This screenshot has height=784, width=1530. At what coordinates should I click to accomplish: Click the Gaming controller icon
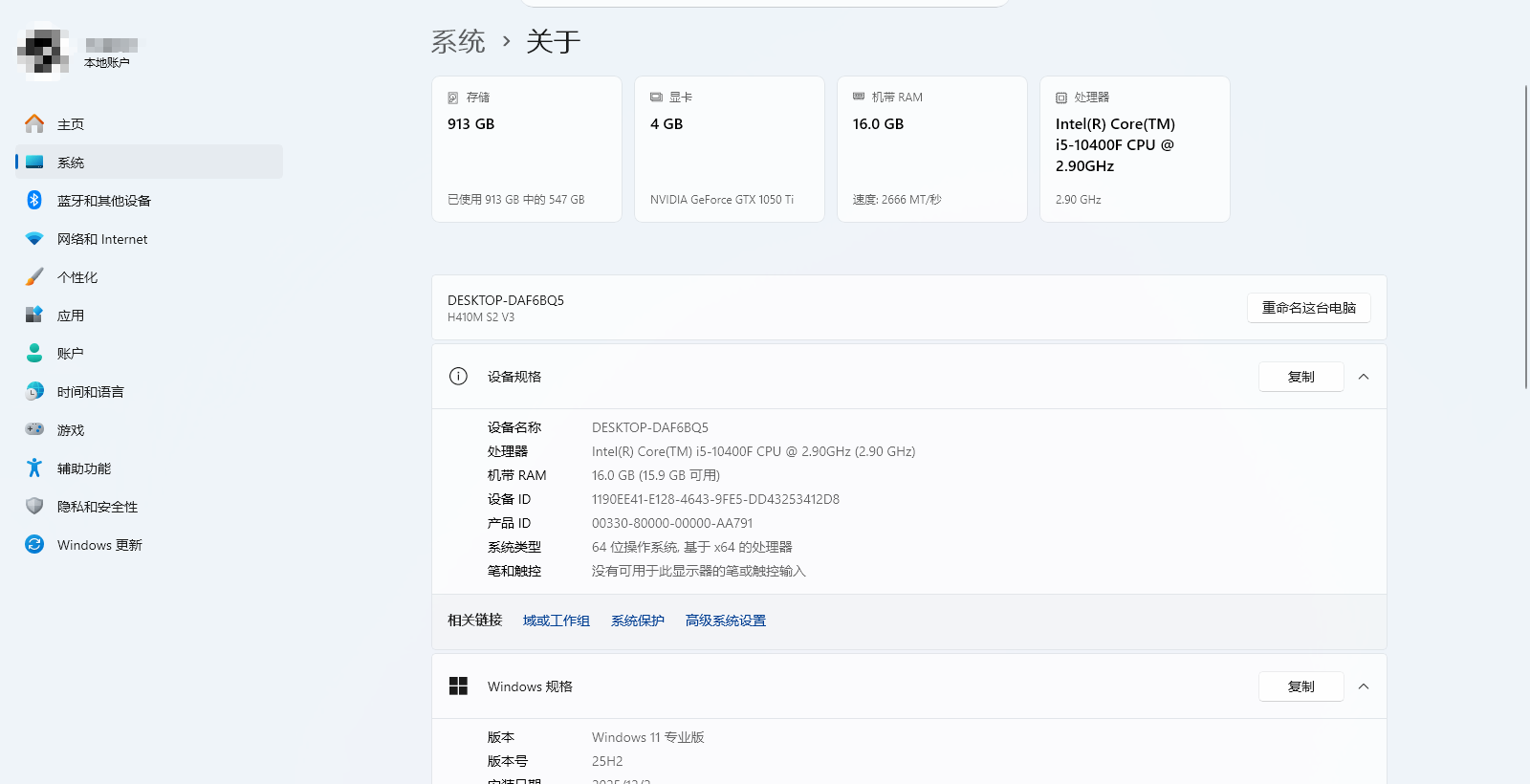point(34,429)
